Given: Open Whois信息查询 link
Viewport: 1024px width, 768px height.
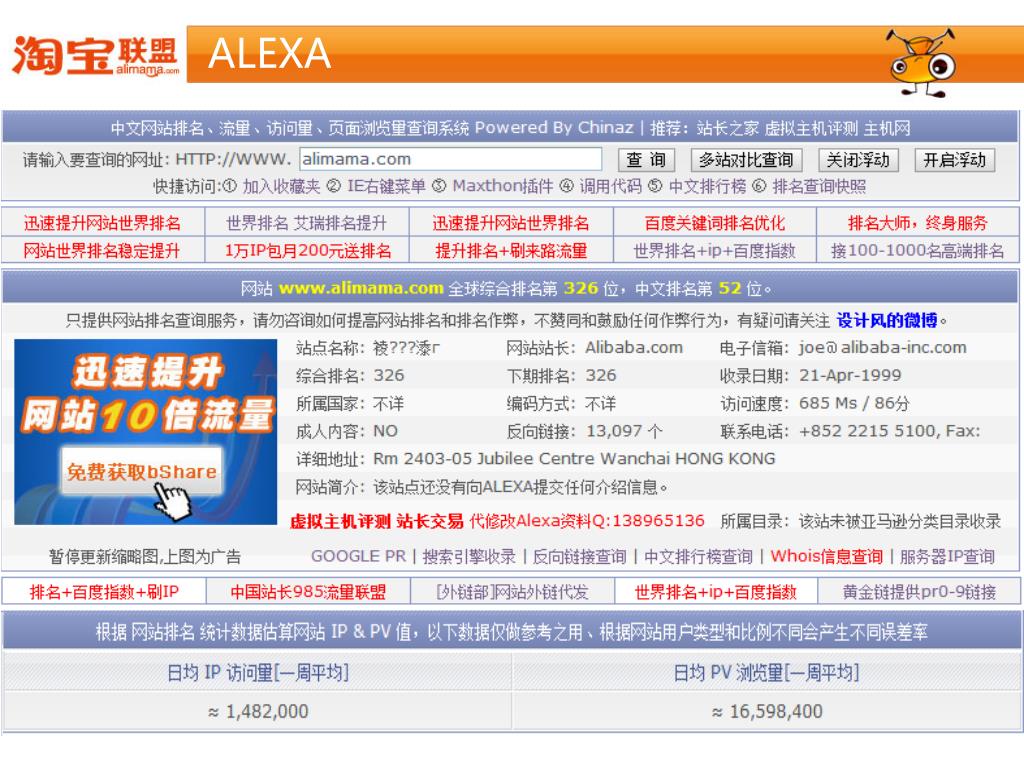Looking at the screenshot, I should click(x=826, y=556).
